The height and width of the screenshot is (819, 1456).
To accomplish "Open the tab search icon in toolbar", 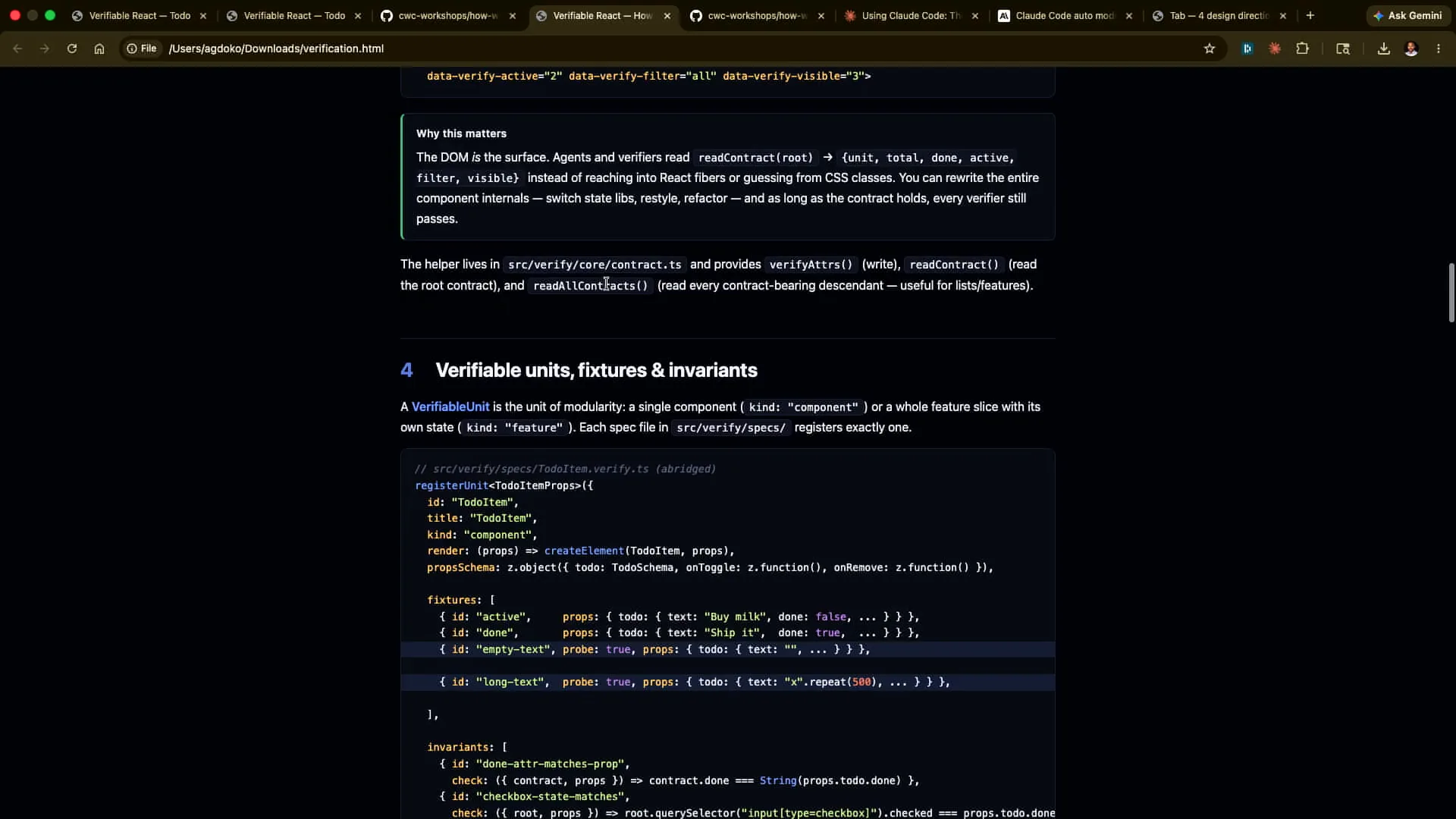I will 1343,49.
